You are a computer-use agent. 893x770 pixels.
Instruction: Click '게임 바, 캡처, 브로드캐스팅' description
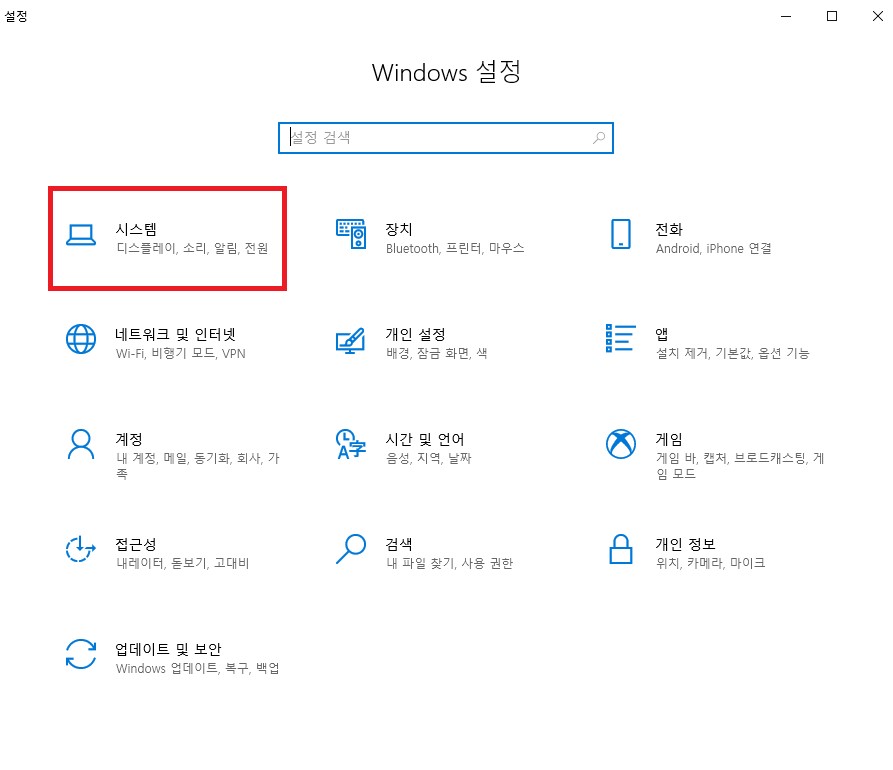[740, 466]
